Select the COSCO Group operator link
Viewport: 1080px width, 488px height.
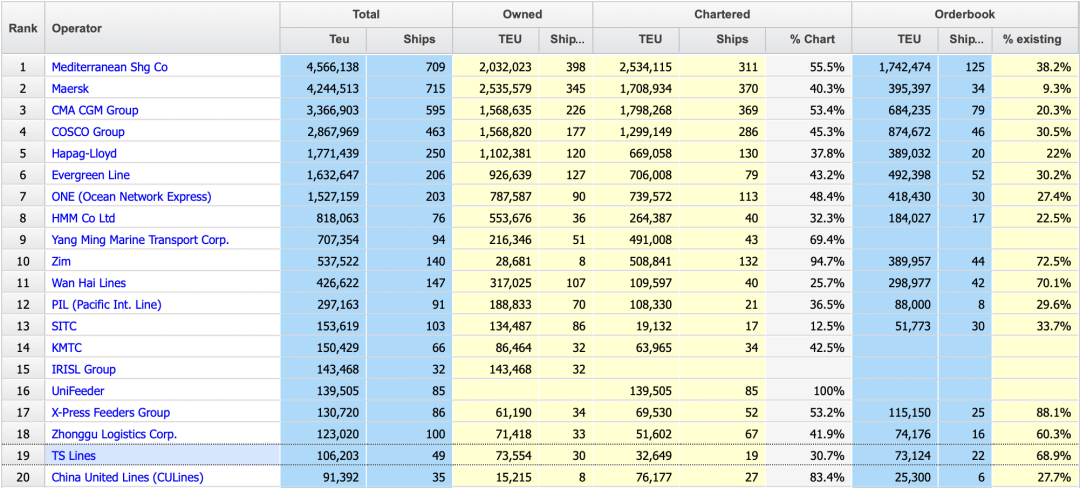[x=88, y=132]
